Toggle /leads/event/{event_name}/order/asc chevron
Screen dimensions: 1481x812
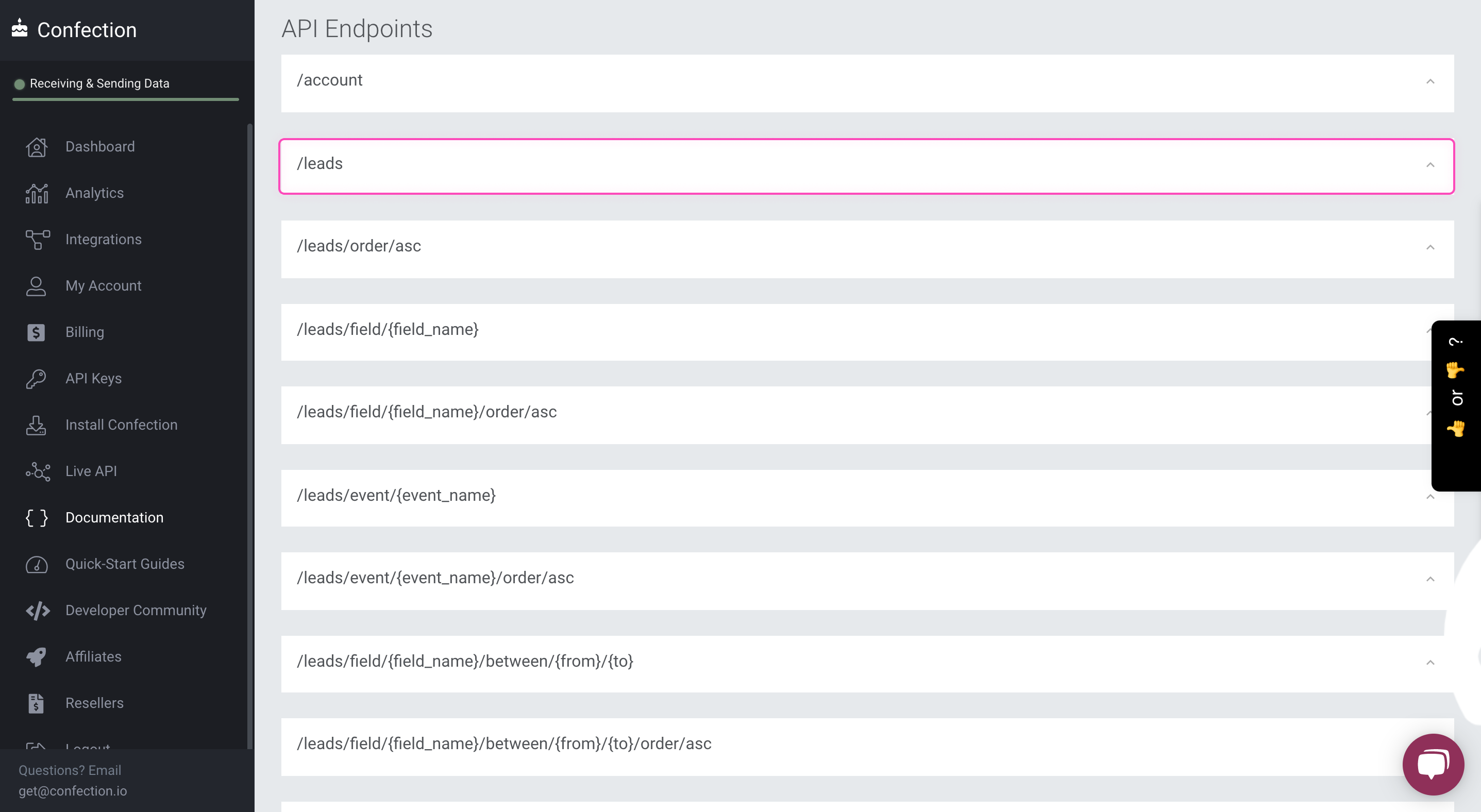(1430, 579)
